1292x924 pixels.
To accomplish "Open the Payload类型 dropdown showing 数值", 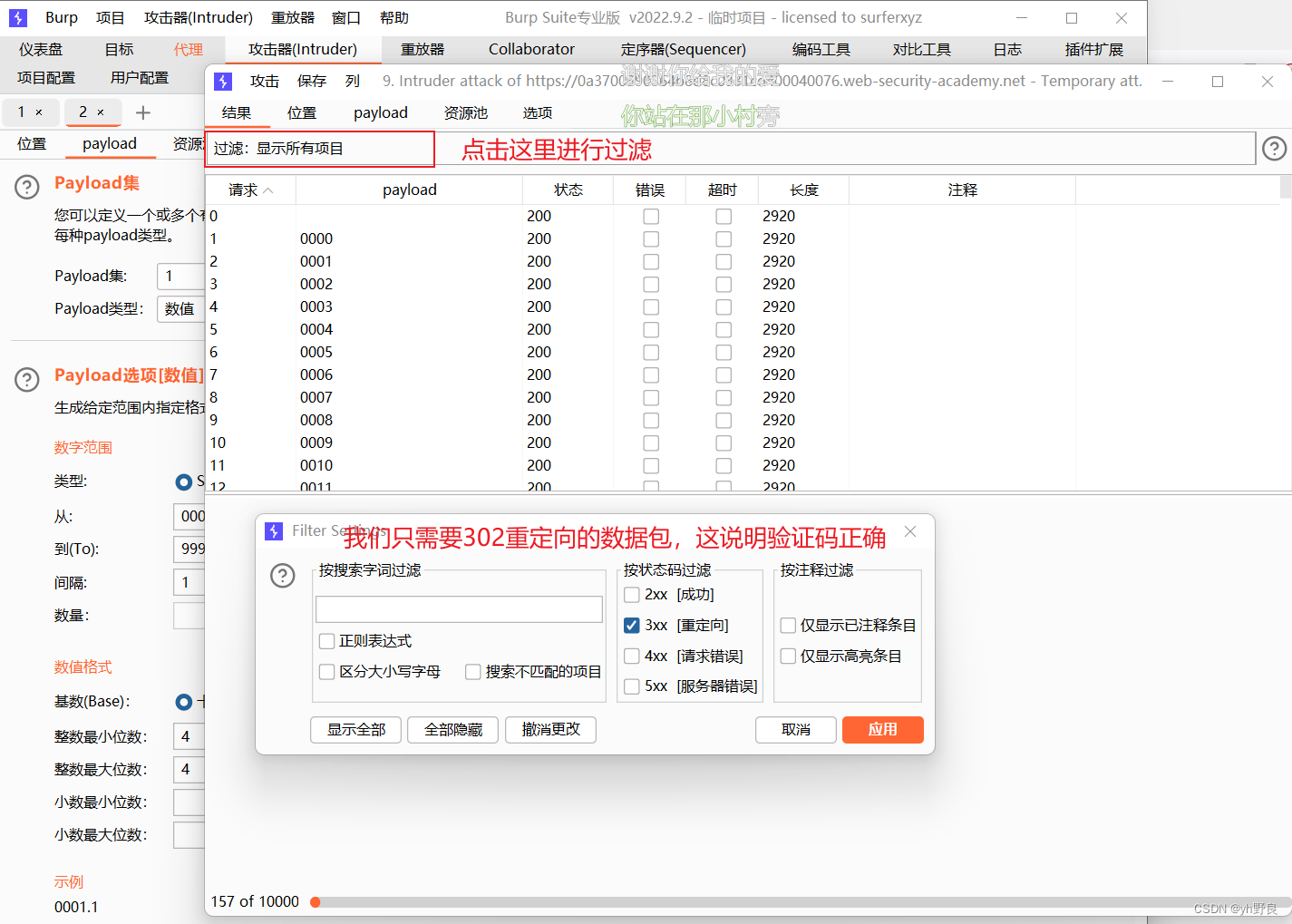I will (181, 309).
